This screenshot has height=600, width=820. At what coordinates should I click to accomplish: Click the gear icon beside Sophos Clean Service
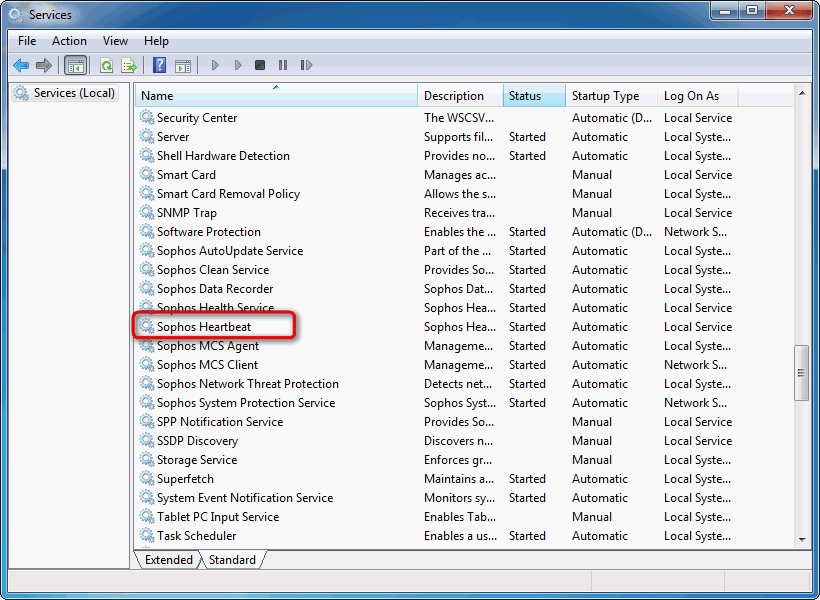point(147,269)
